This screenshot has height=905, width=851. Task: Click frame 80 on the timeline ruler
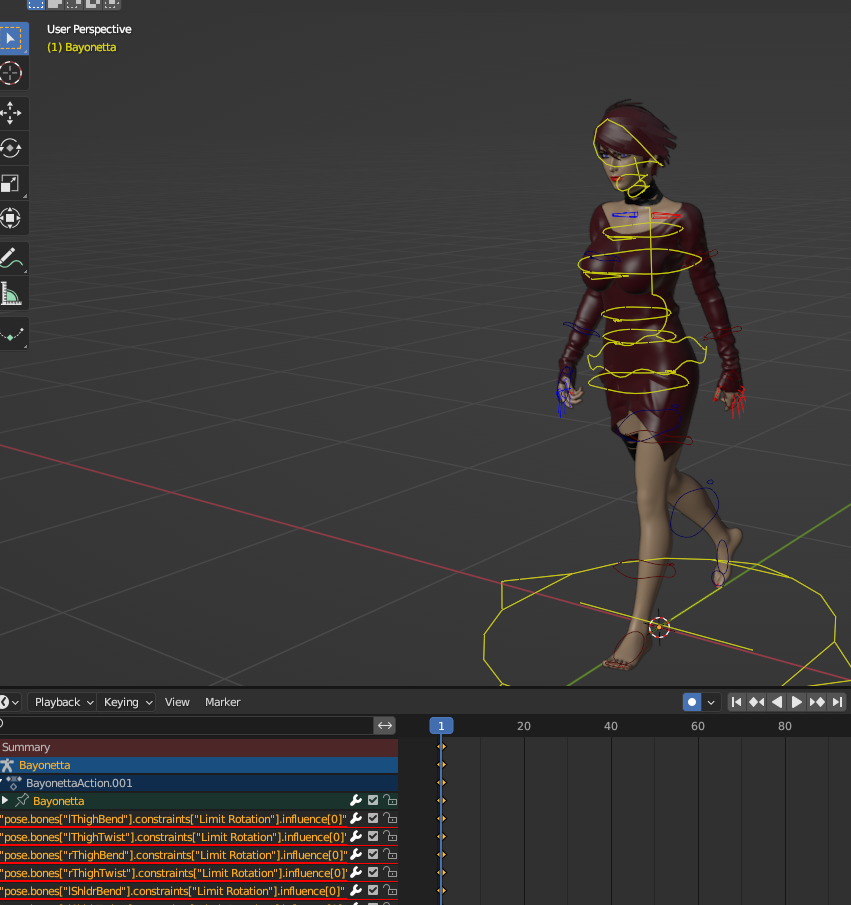784,726
